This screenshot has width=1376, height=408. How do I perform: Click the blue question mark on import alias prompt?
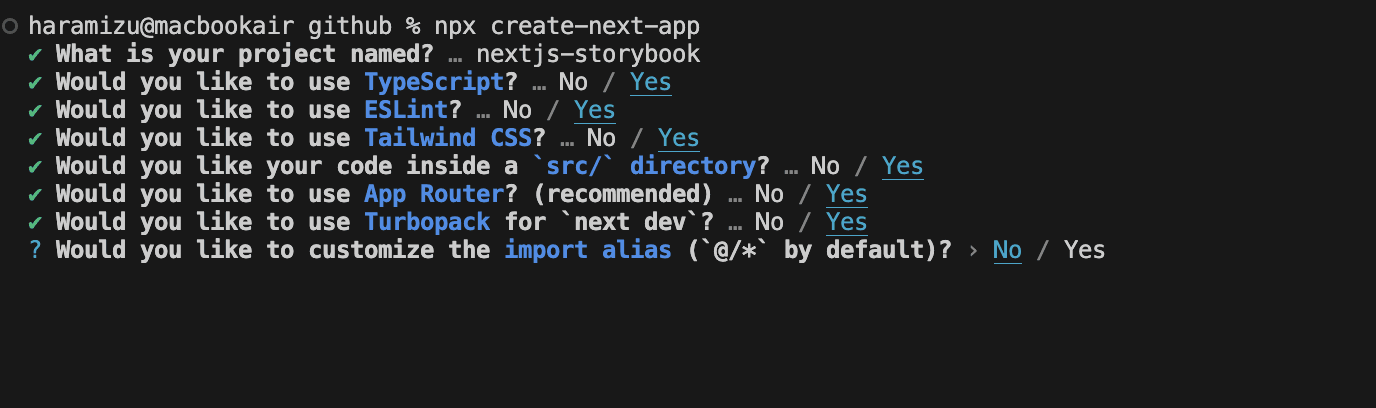[x=36, y=250]
